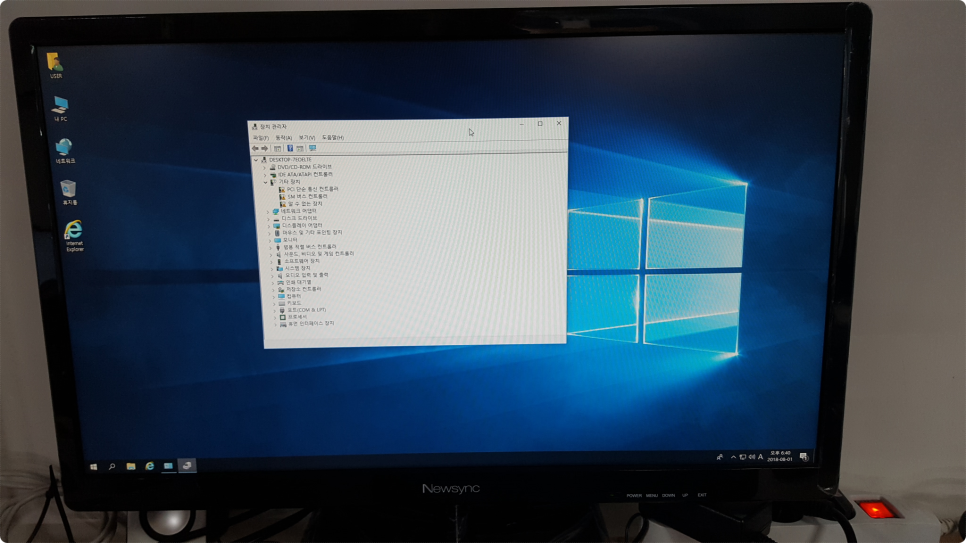The height and width of the screenshot is (543, 966).
Task: Select the 저장소 컨트롤러 row
Action: click(x=299, y=289)
